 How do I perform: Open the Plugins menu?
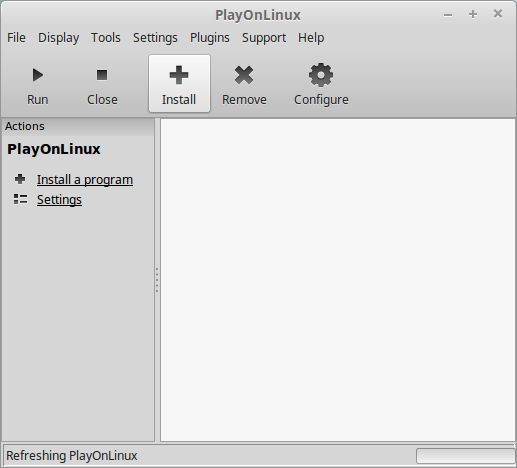[210, 38]
